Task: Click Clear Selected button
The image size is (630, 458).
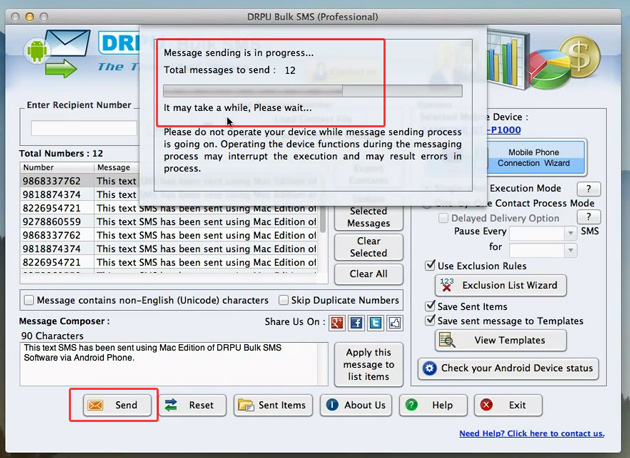Action: pyautogui.click(x=368, y=247)
